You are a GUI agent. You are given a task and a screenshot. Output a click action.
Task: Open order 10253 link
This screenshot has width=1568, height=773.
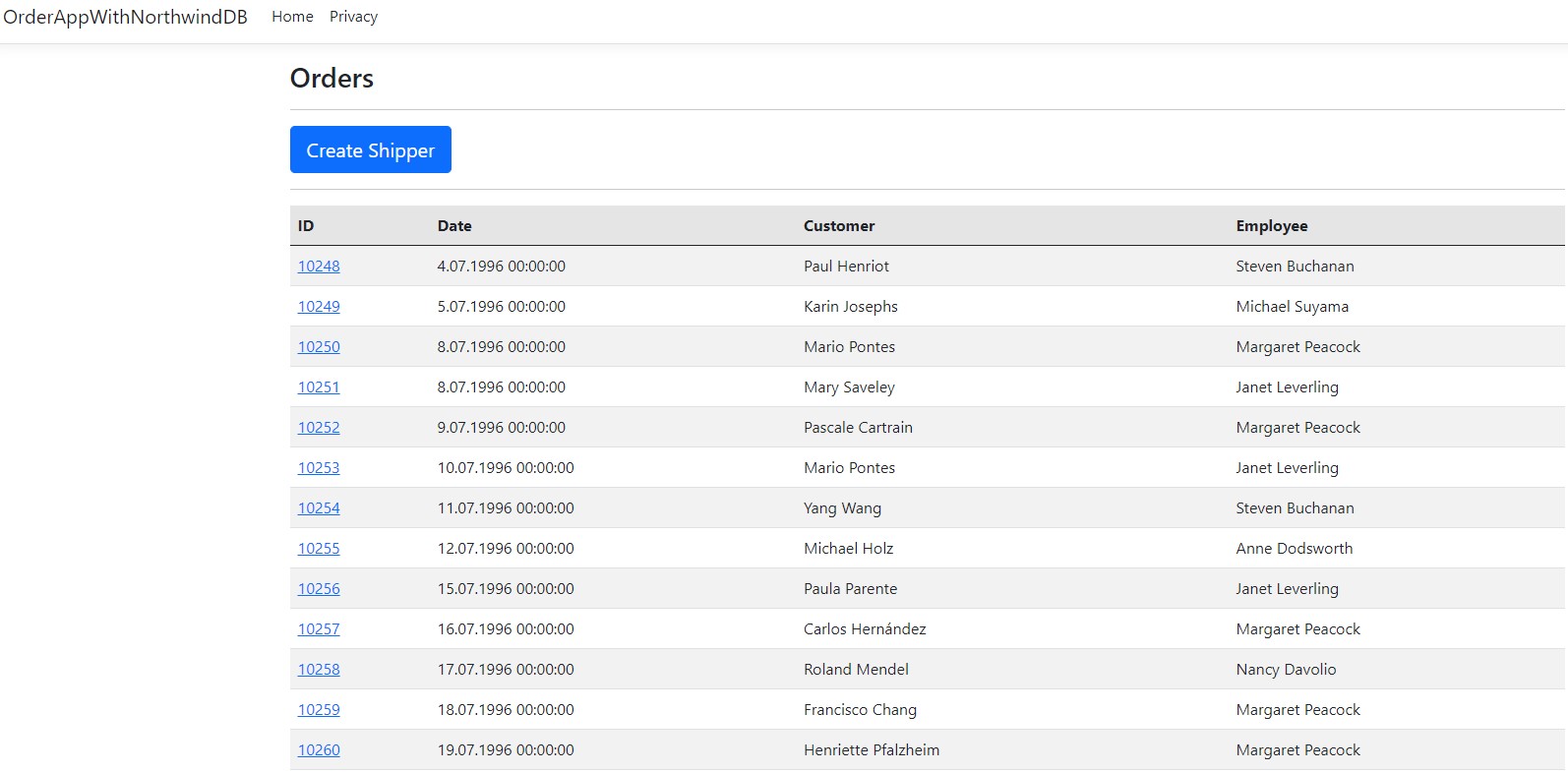point(319,468)
